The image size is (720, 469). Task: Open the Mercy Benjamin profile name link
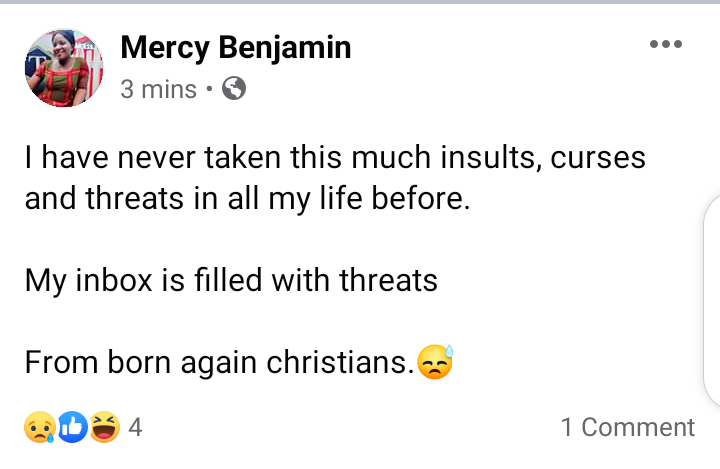tap(235, 47)
